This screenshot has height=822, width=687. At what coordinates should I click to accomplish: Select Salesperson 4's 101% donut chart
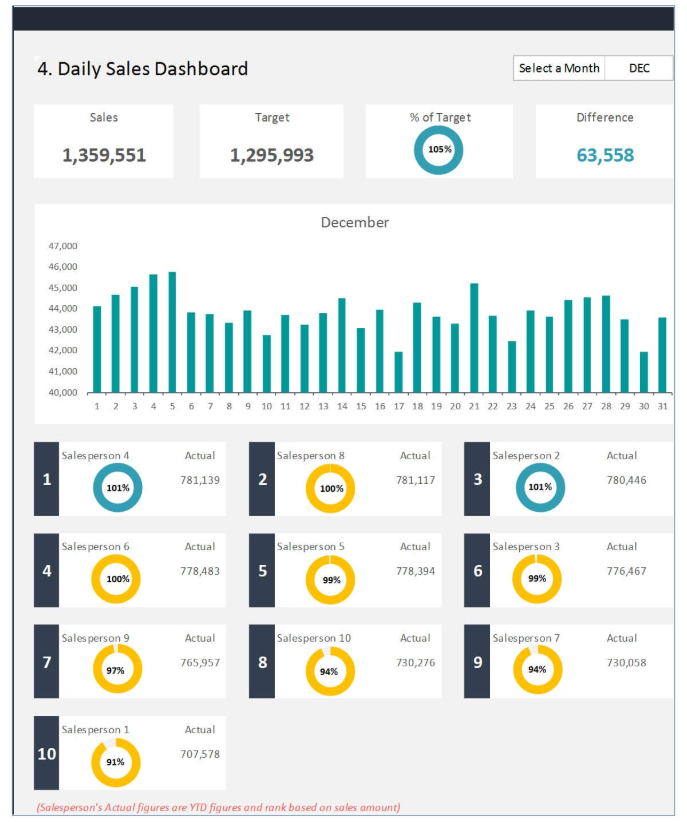117,489
